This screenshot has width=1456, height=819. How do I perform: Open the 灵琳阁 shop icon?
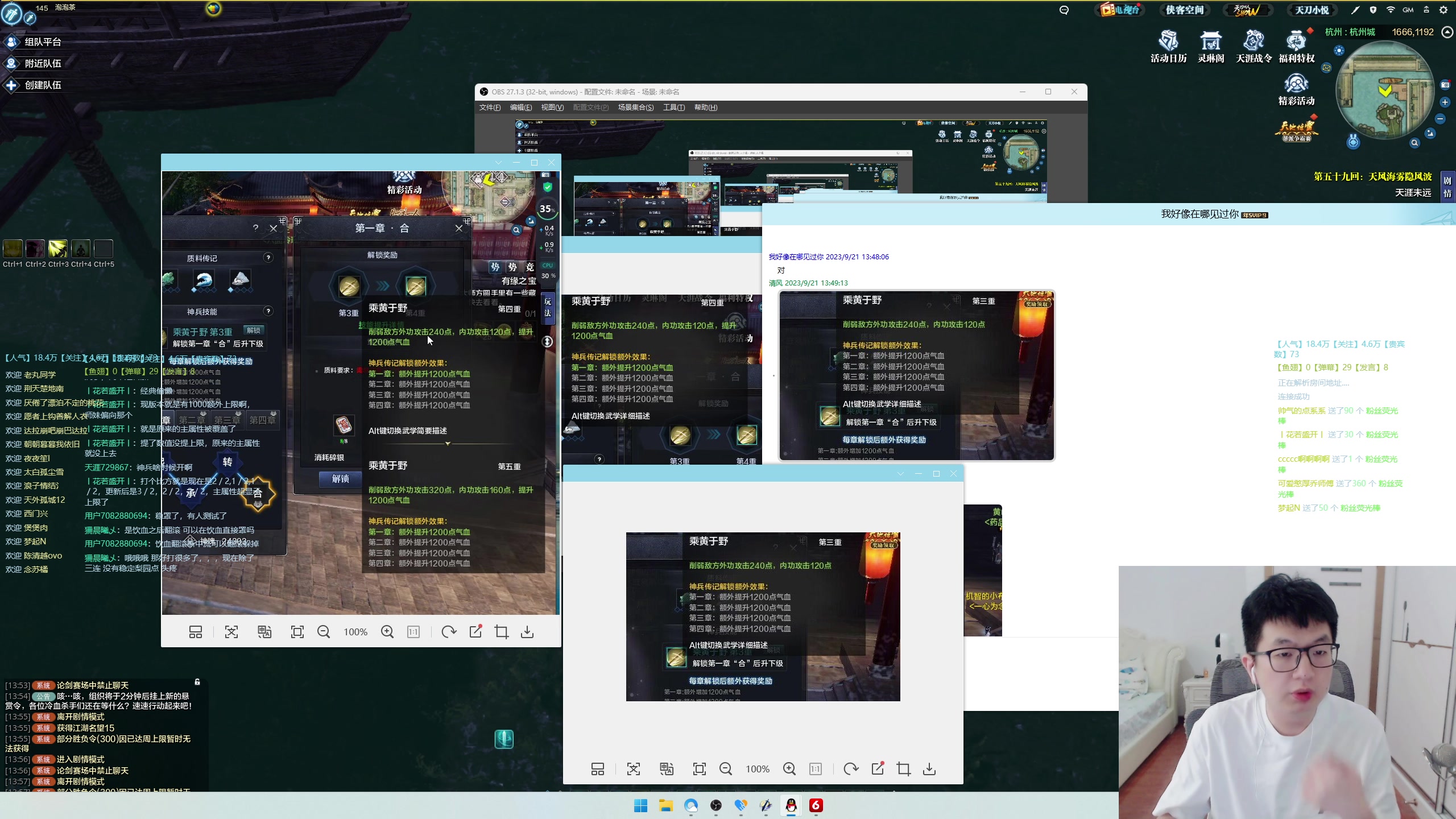pos(1211,47)
